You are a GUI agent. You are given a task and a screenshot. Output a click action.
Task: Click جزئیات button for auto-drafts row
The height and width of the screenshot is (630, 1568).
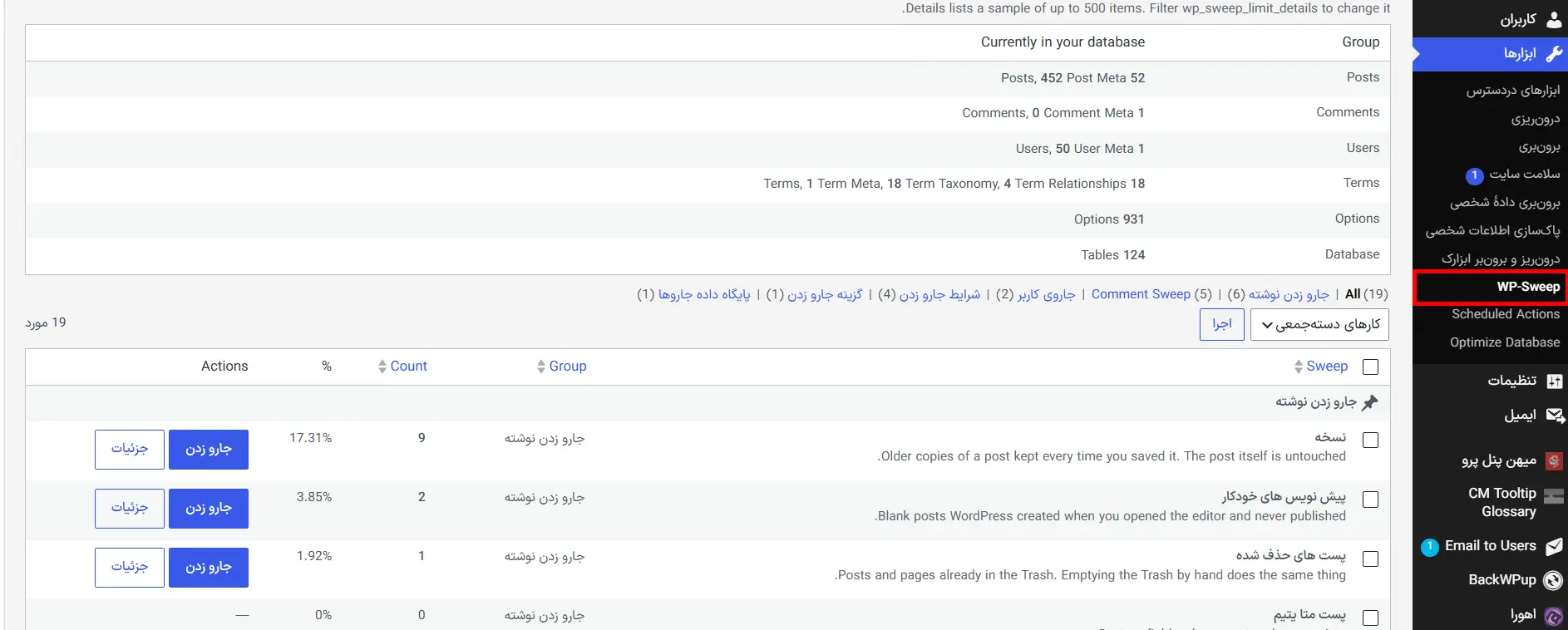pyautogui.click(x=130, y=509)
